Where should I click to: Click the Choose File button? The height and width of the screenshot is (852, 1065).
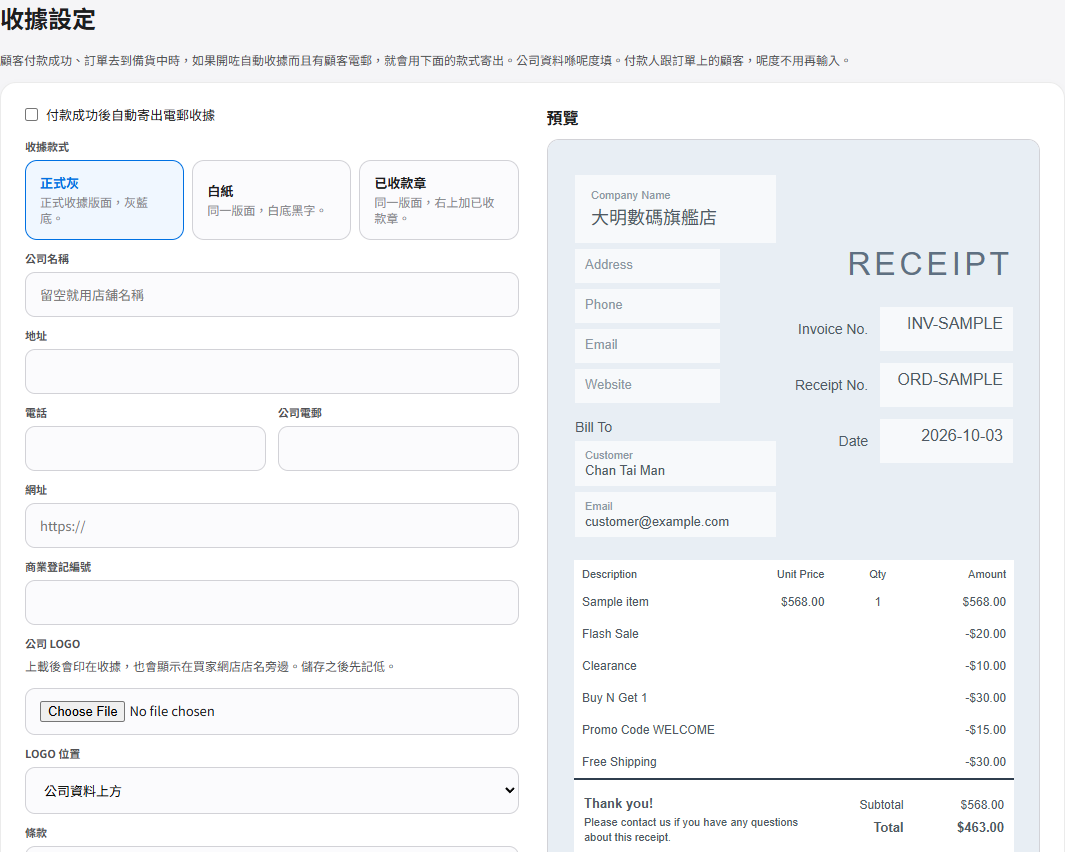point(82,711)
